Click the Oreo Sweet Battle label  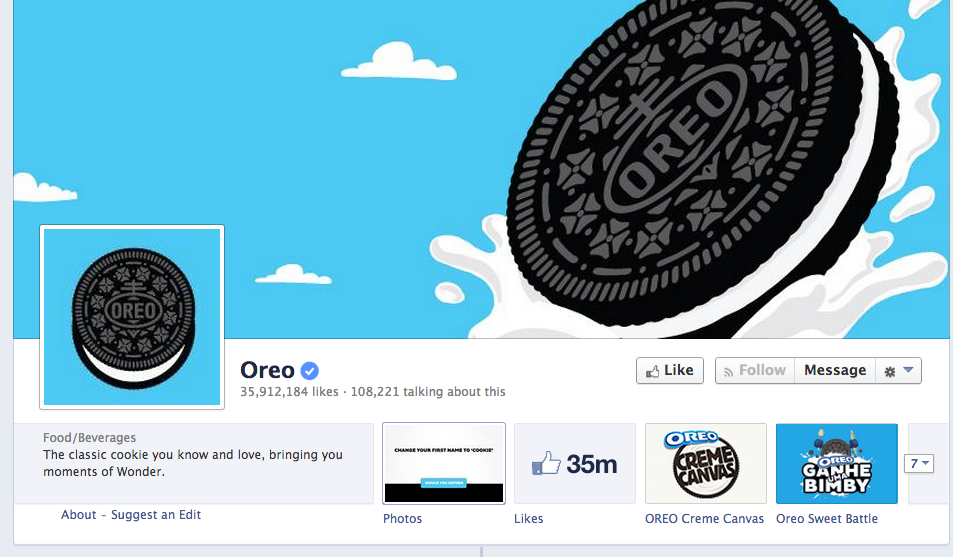(827, 519)
